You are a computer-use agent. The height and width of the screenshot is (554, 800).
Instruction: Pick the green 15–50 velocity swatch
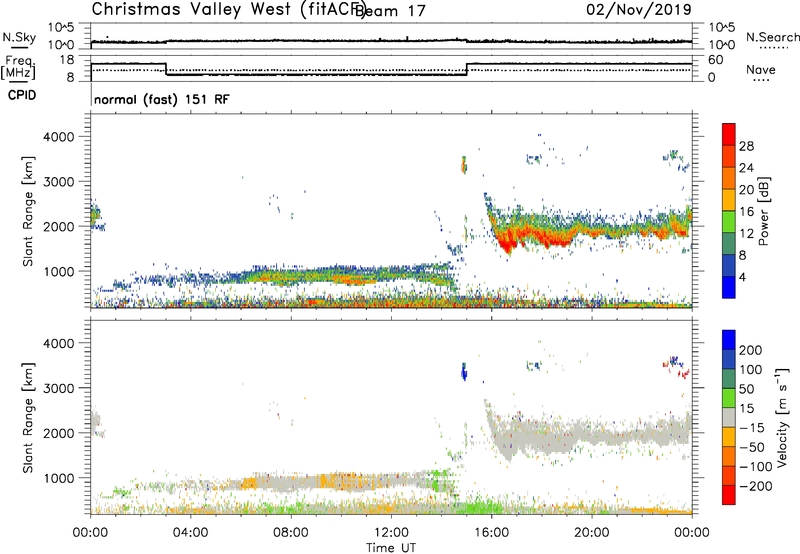[729, 398]
